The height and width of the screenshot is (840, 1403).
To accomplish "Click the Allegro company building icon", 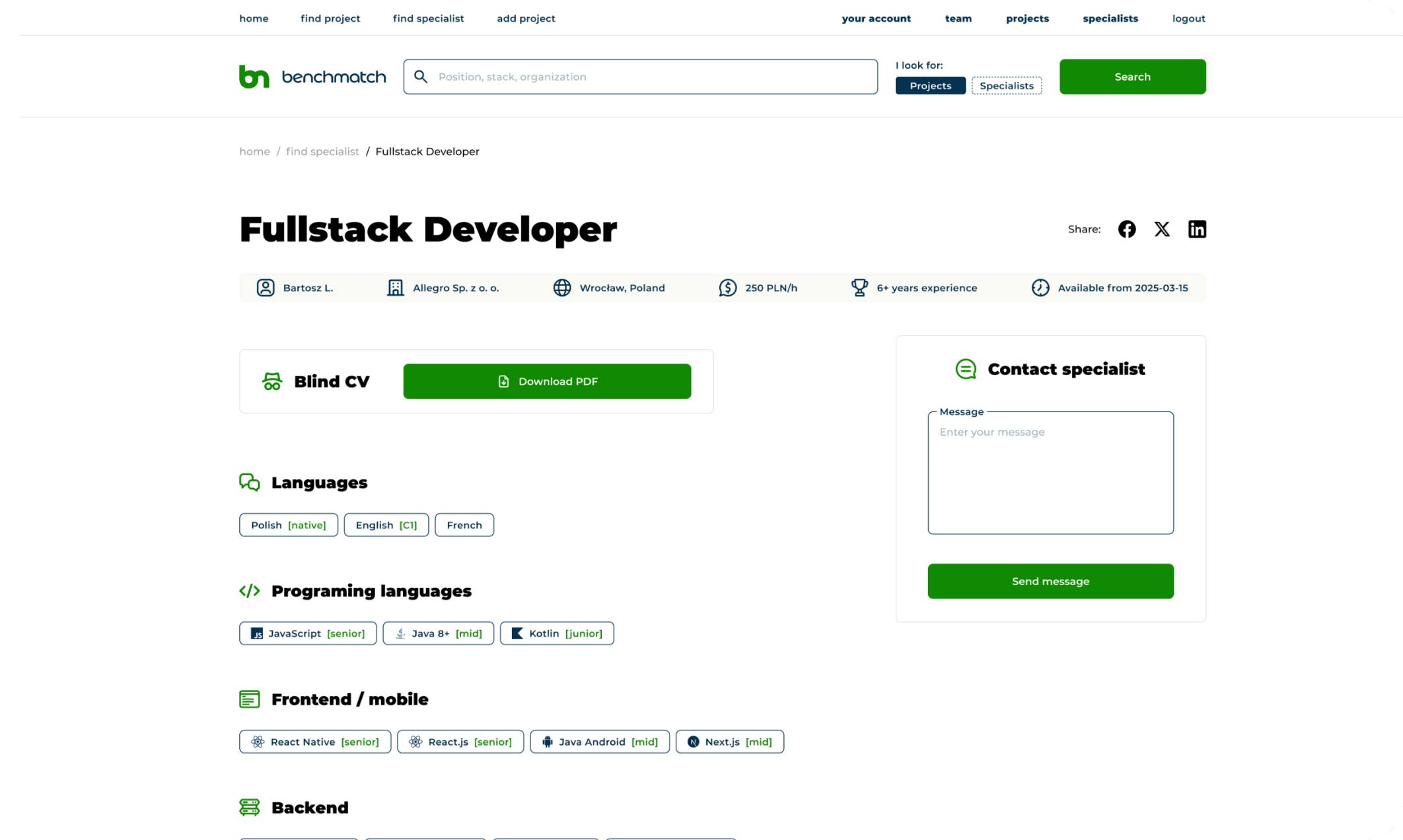I will point(395,288).
